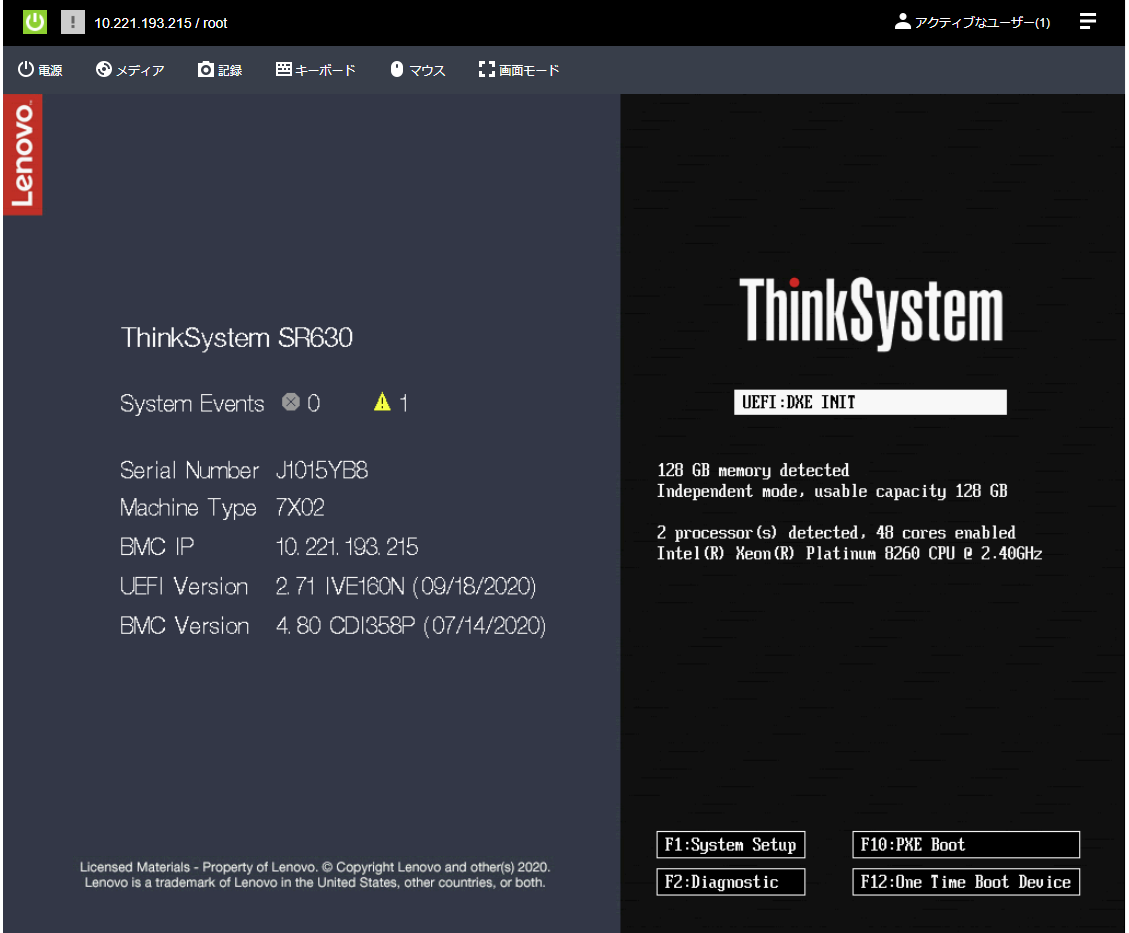Click the yellow warning triangle icon
This screenshot has height=933, width=1129.
(x=382, y=402)
